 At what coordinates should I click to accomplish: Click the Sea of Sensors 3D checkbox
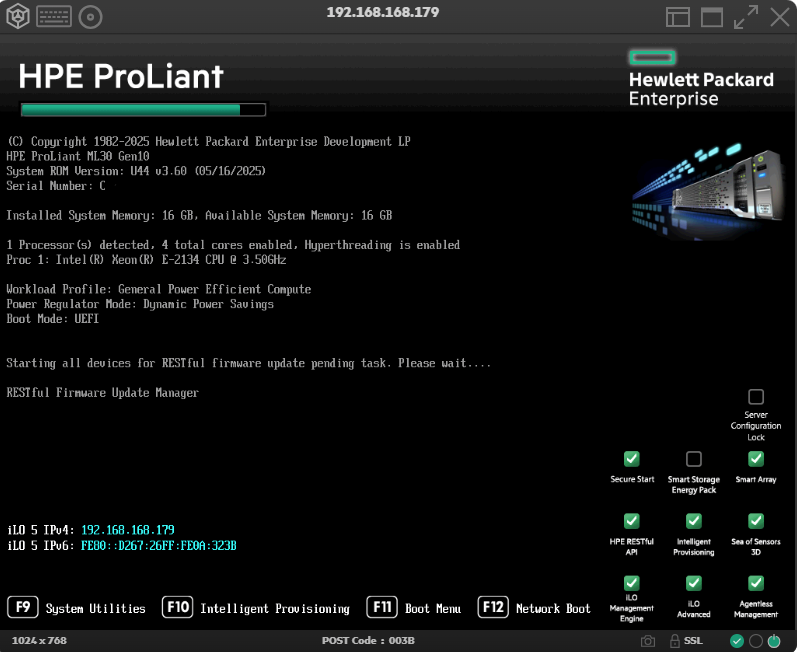[x=756, y=521]
